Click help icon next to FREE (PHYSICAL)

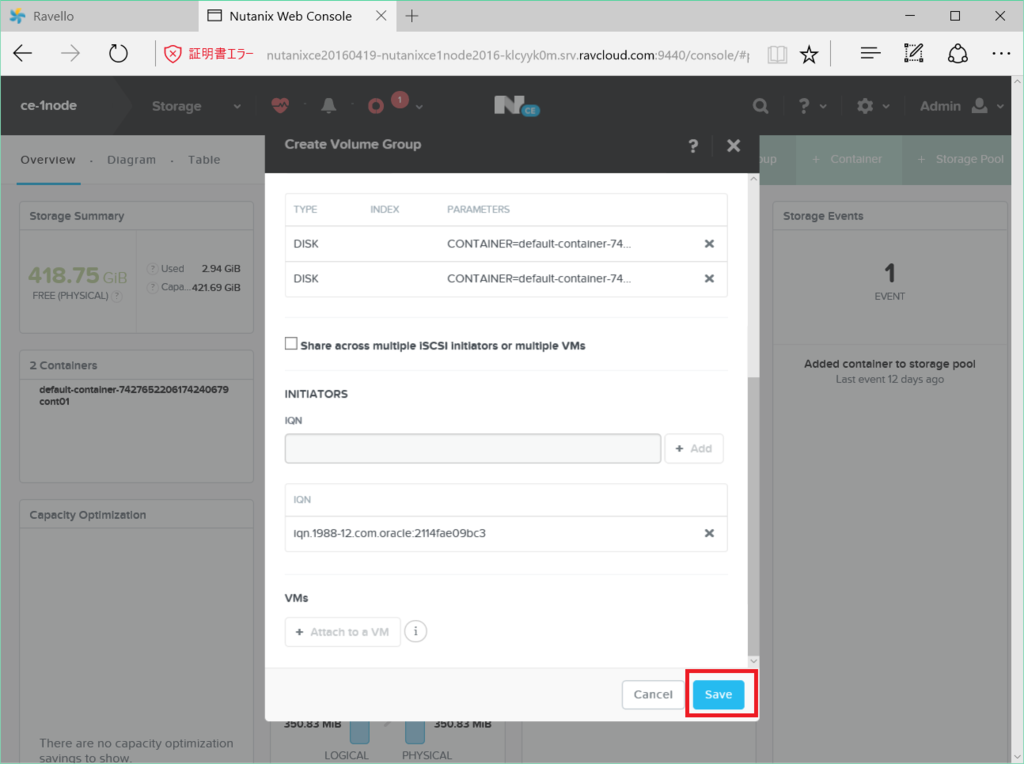click(117, 296)
